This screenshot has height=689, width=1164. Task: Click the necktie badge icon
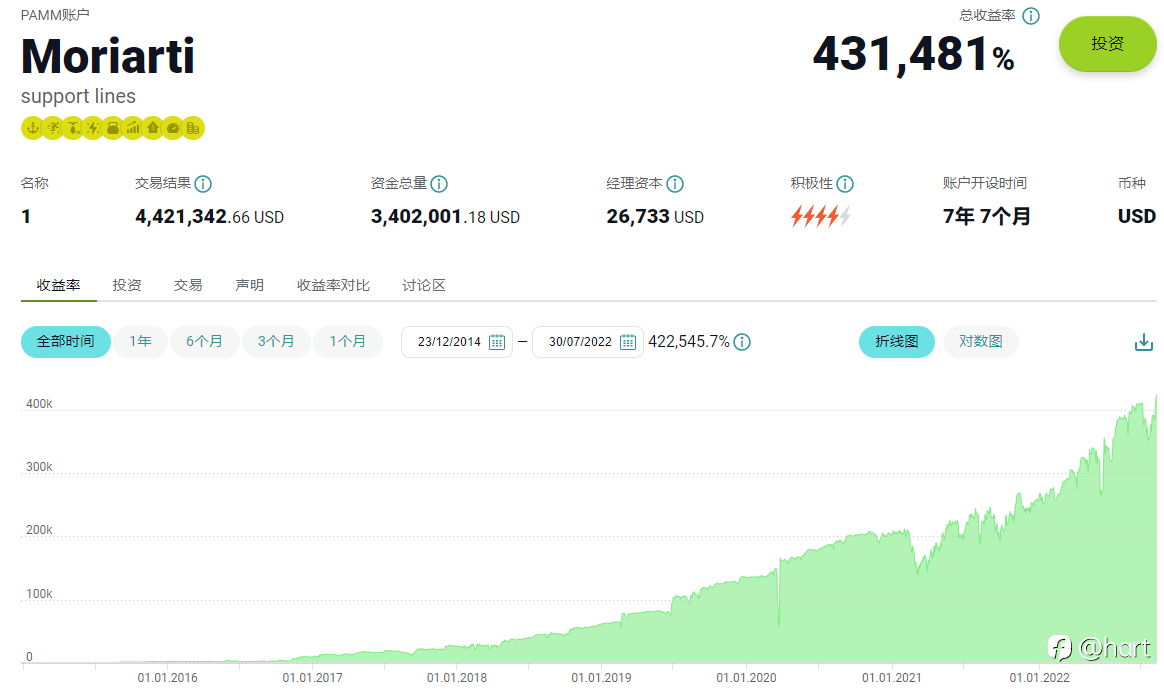(x=73, y=128)
